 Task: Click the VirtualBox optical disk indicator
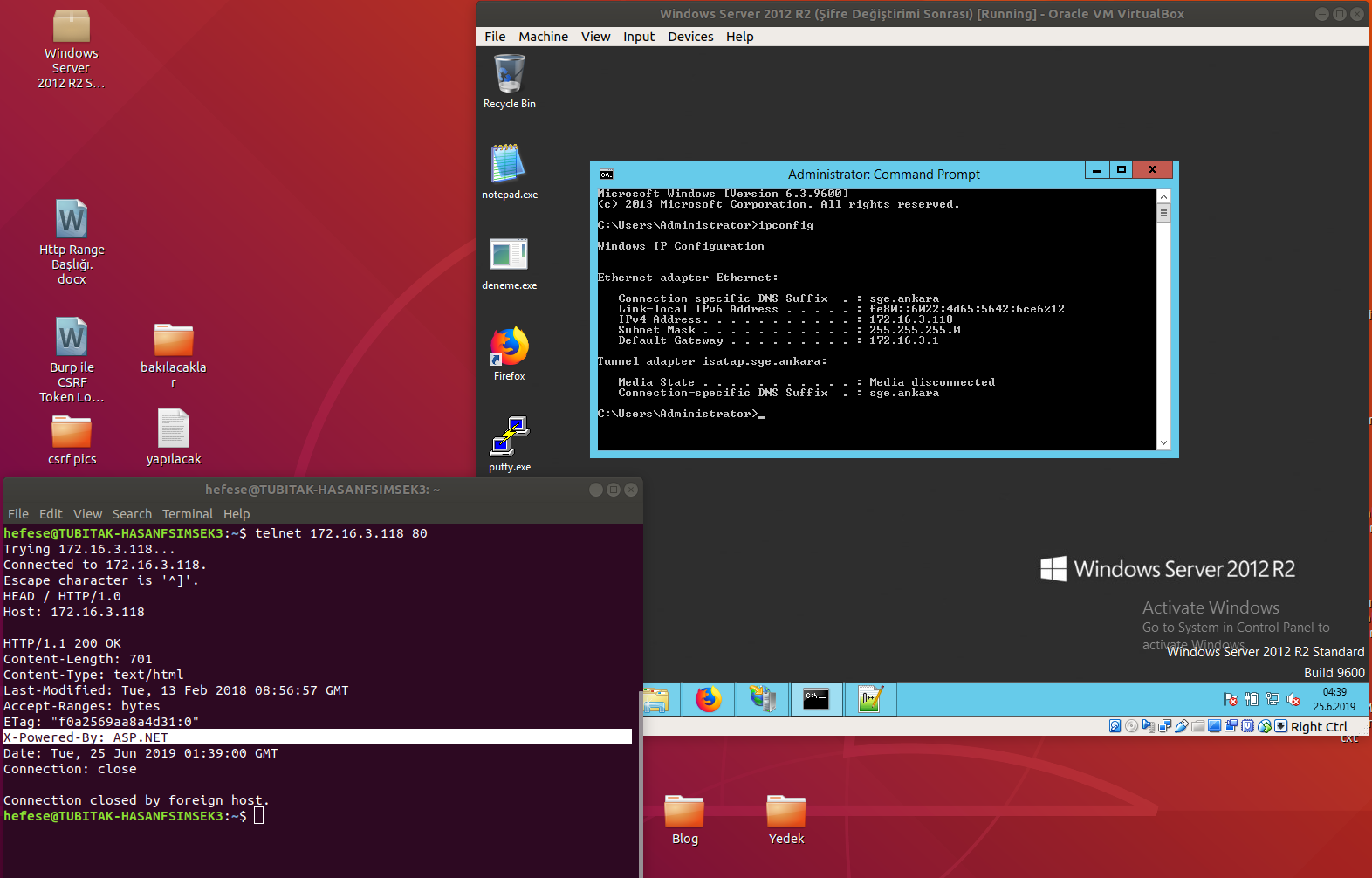[1131, 726]
